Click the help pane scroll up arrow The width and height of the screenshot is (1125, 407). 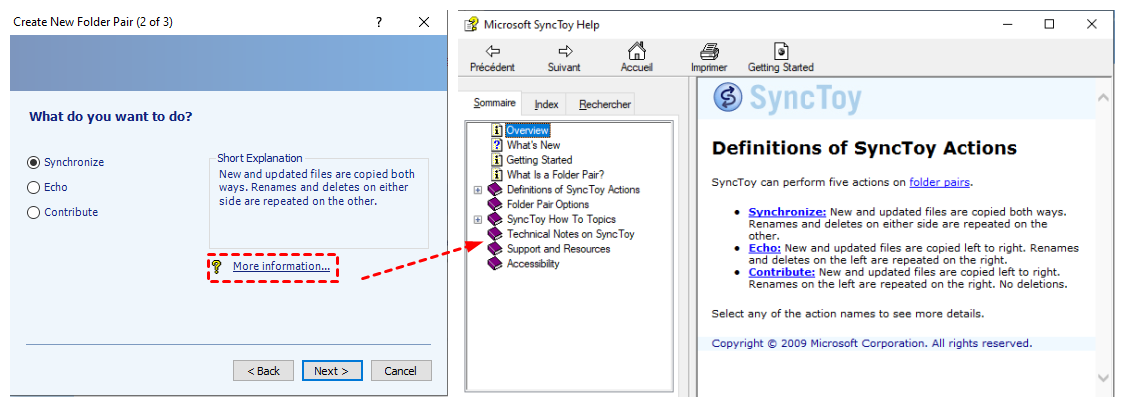pyautogui.click(x=1103, y=98)
